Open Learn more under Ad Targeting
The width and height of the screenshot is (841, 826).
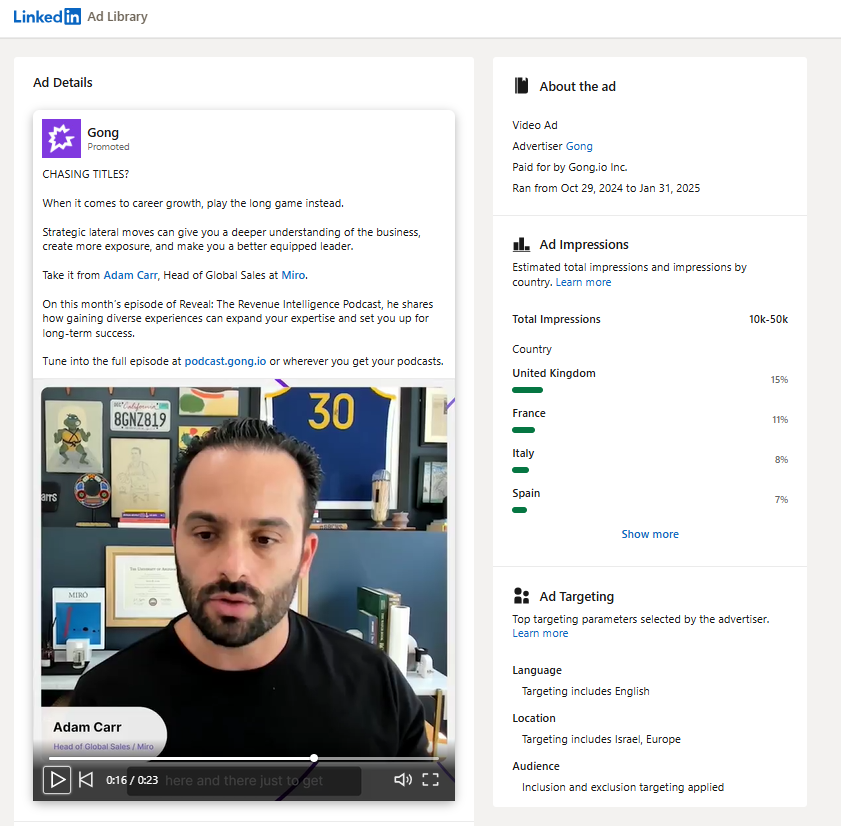click(x=540, y=633)
